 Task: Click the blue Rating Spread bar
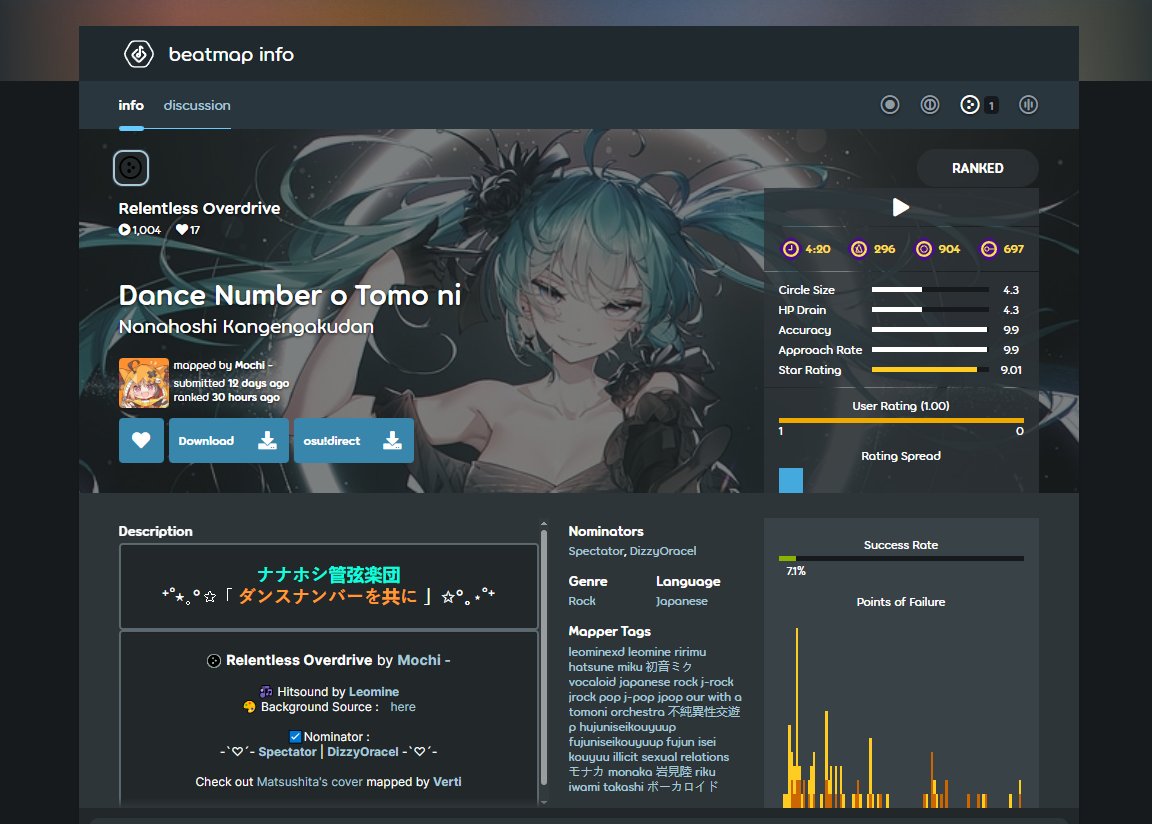[x=791, y=480]
